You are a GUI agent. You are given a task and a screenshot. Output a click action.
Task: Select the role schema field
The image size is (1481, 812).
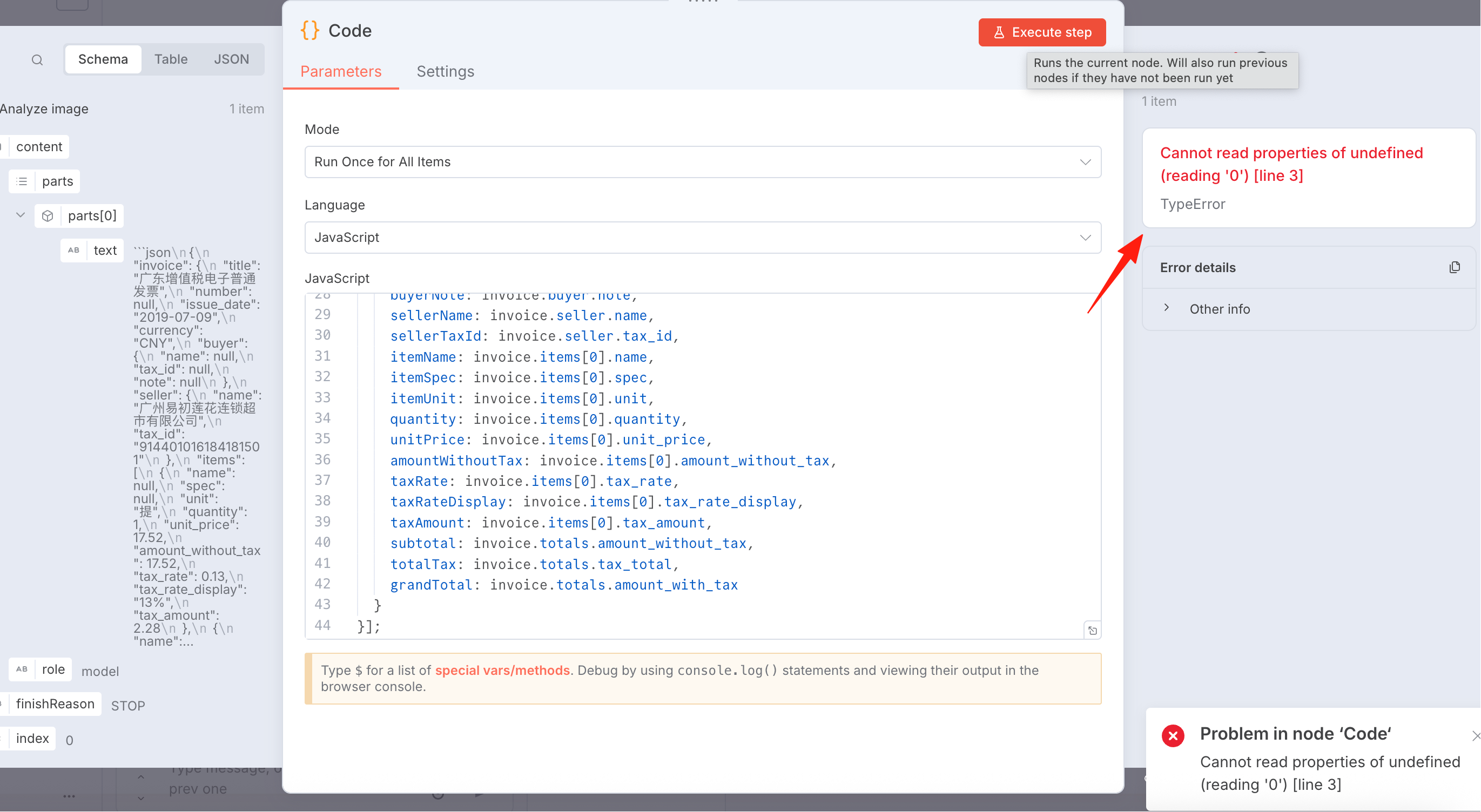tap(53, 669)
